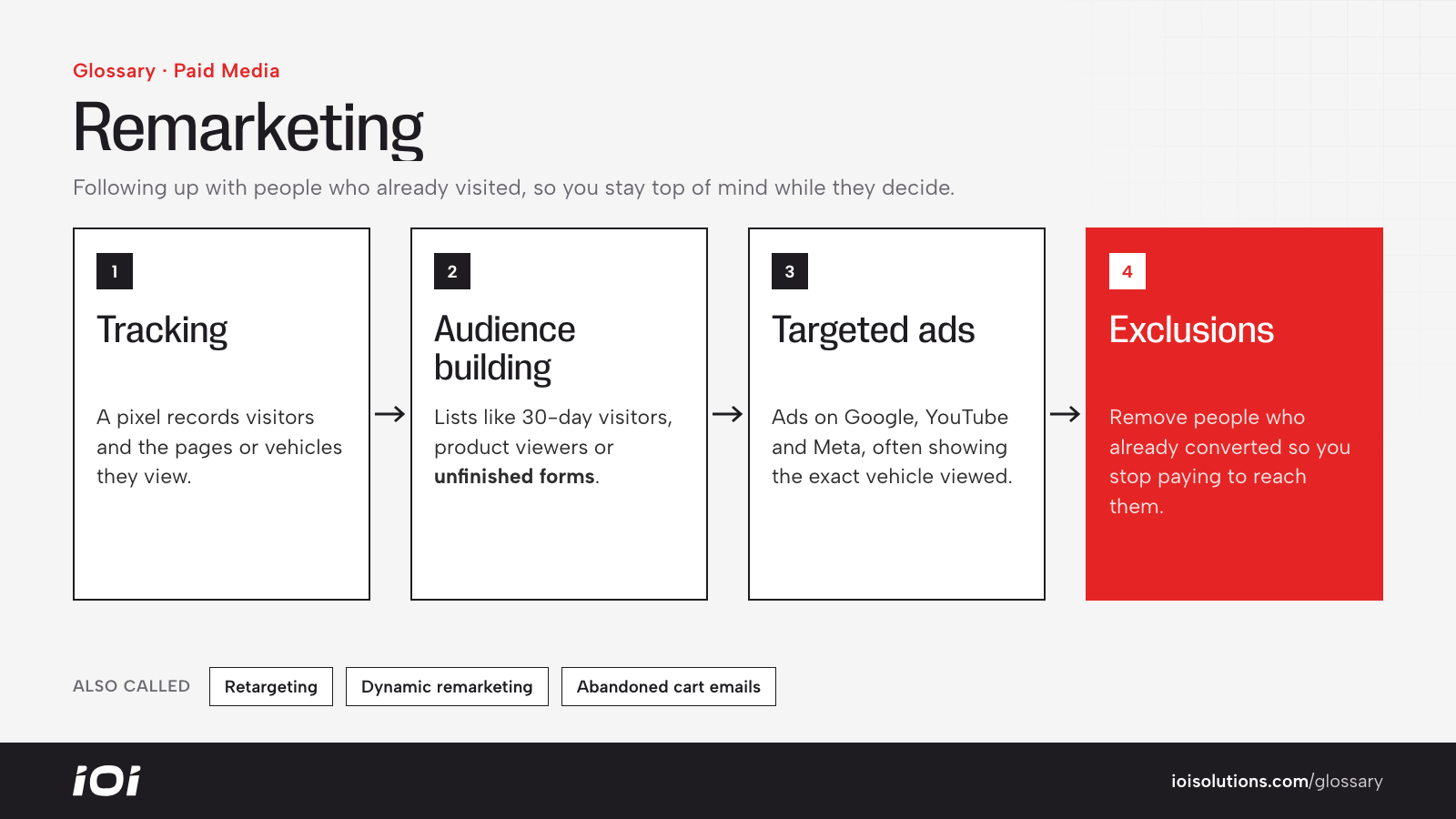Select the step 4 badge on Exclusions card

point(1127,271)
